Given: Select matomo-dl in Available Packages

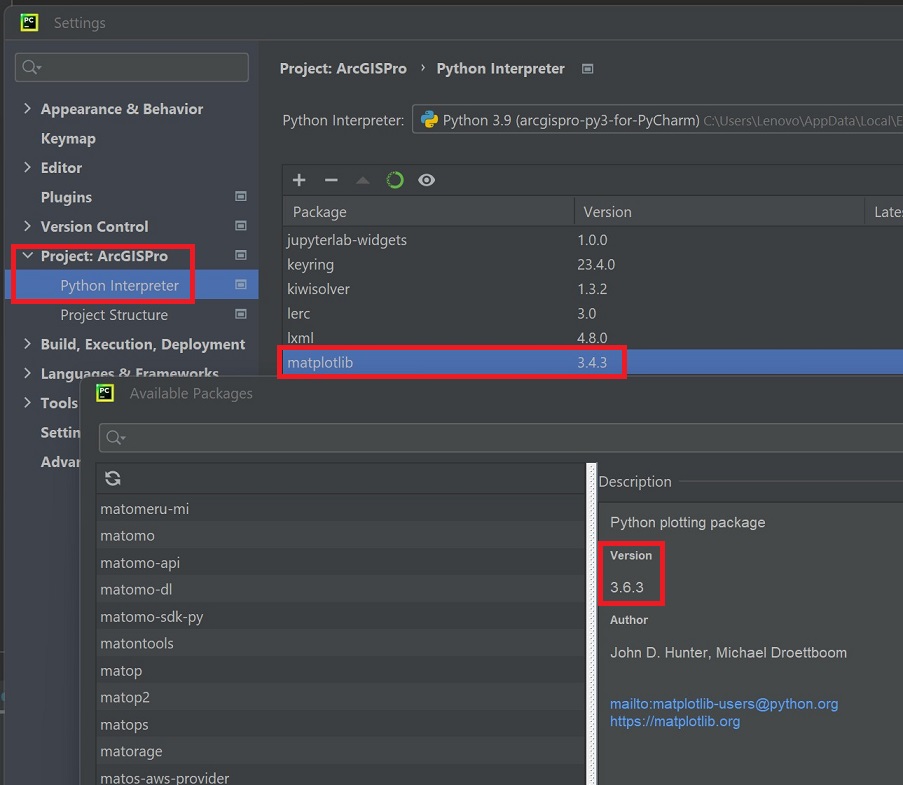Looking at the screenshot, I should (x=341, y=590).
